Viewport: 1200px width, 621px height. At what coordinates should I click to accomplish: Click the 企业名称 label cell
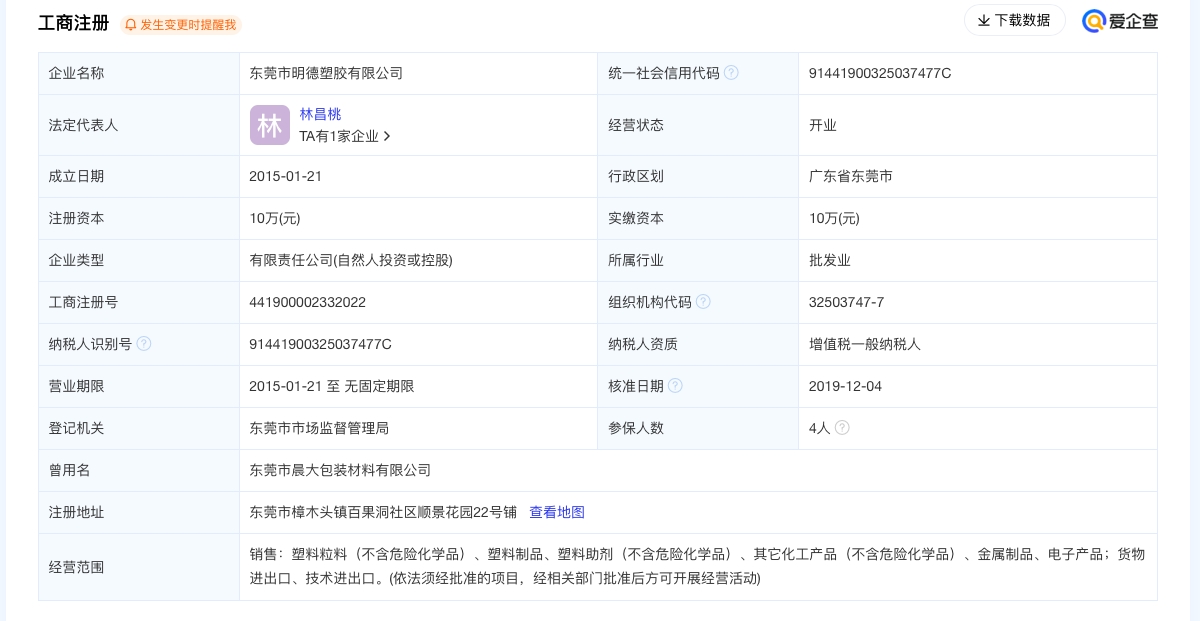pos(139,73)
